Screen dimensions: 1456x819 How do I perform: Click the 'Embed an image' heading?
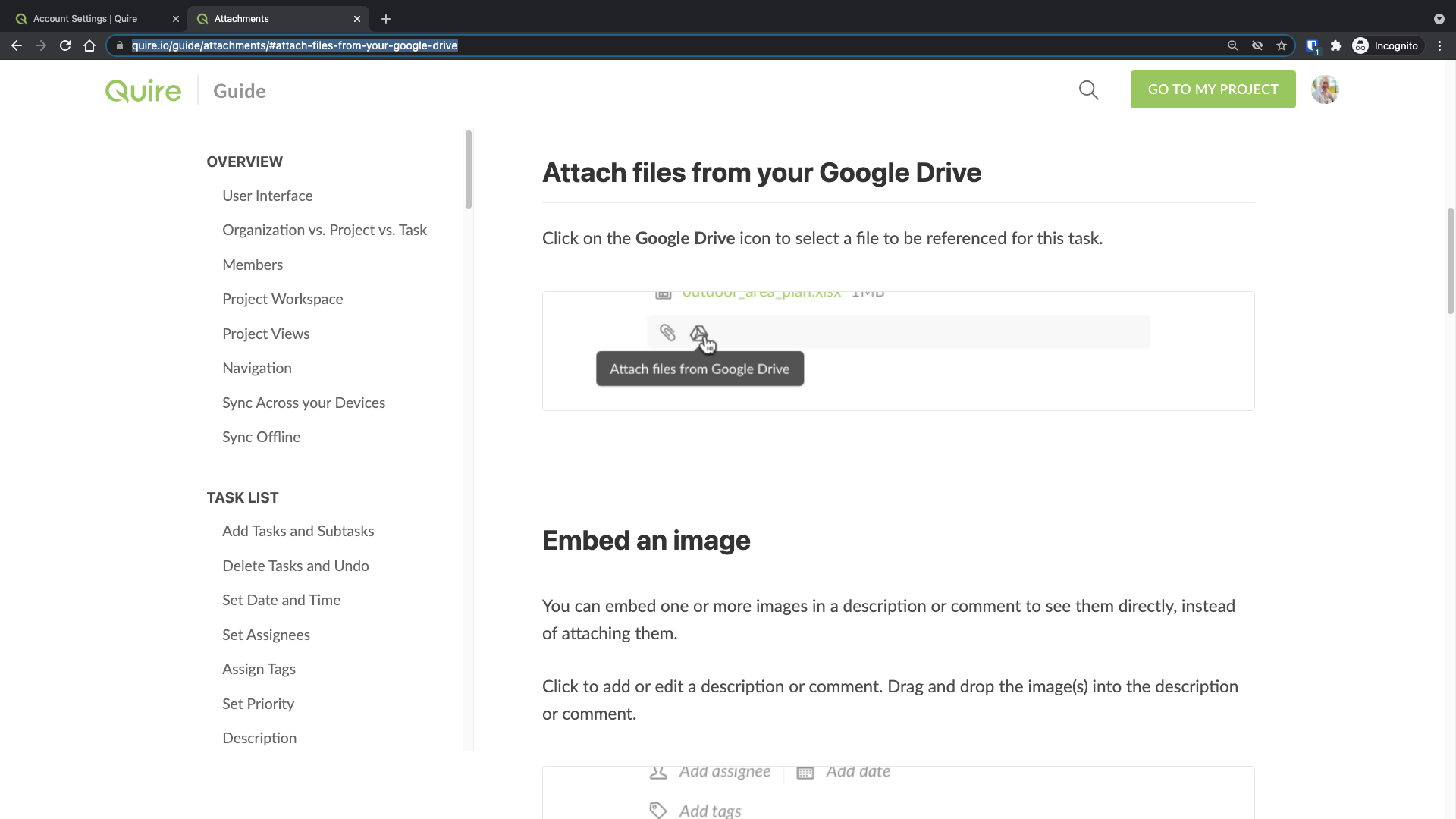tap(646, 541)
